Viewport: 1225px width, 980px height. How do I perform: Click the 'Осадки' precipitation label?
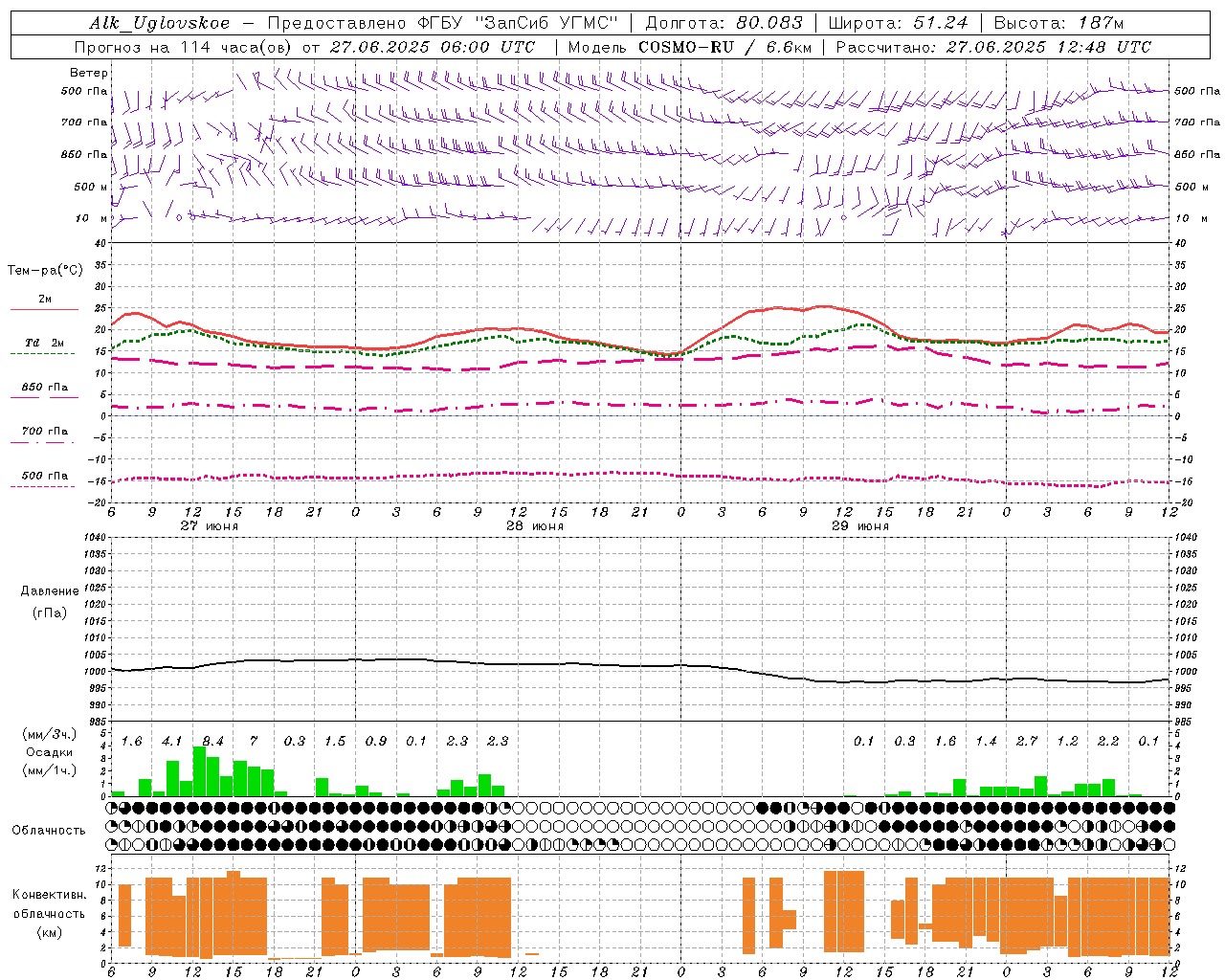49,752
